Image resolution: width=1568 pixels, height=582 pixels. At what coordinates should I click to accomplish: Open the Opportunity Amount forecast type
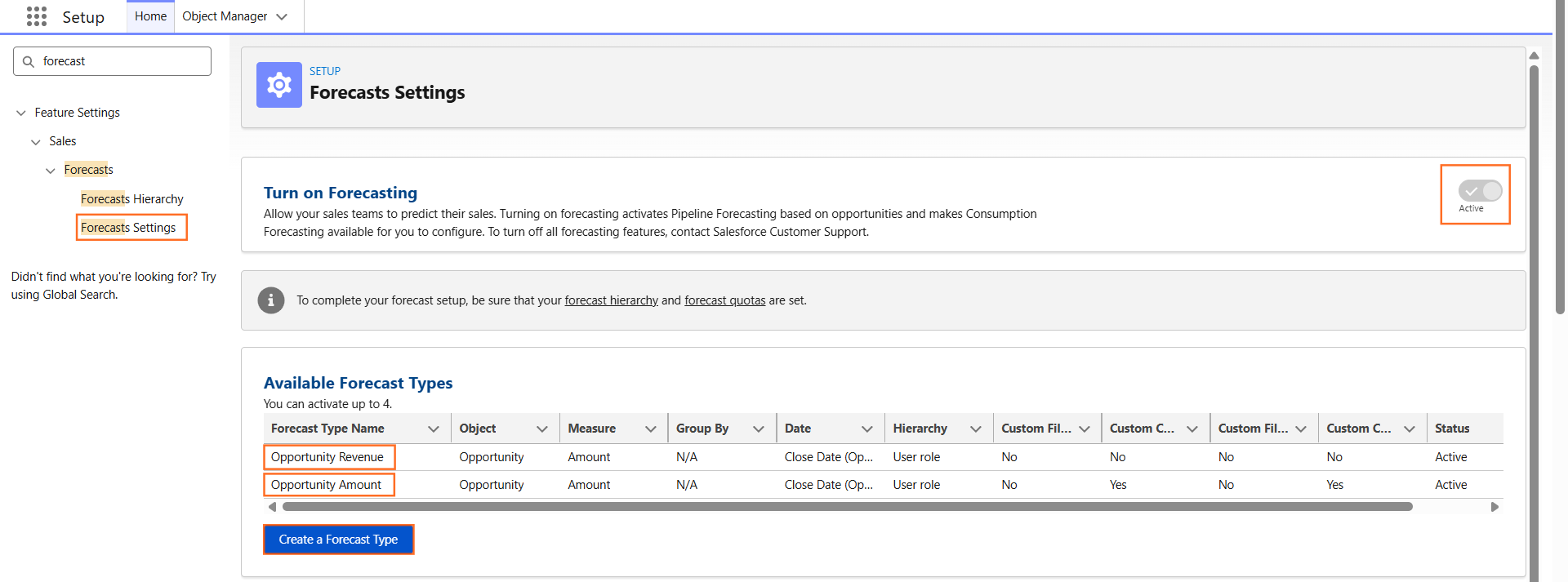tap(326, 485)
